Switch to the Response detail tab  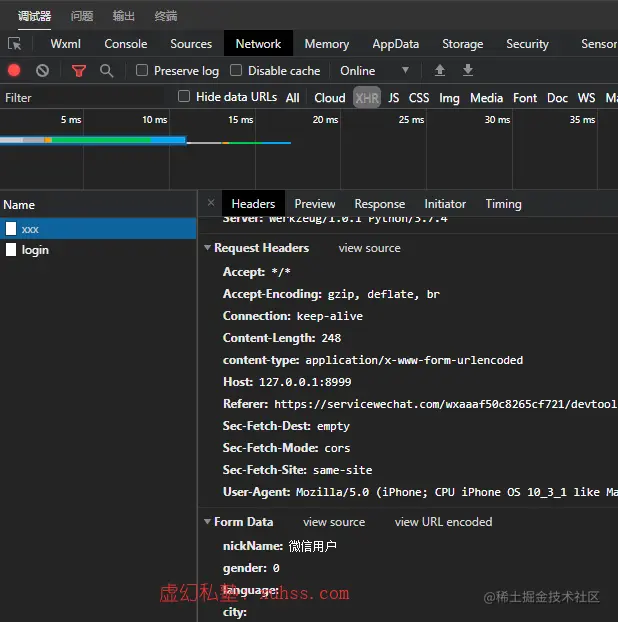click(x=380, y=203)
